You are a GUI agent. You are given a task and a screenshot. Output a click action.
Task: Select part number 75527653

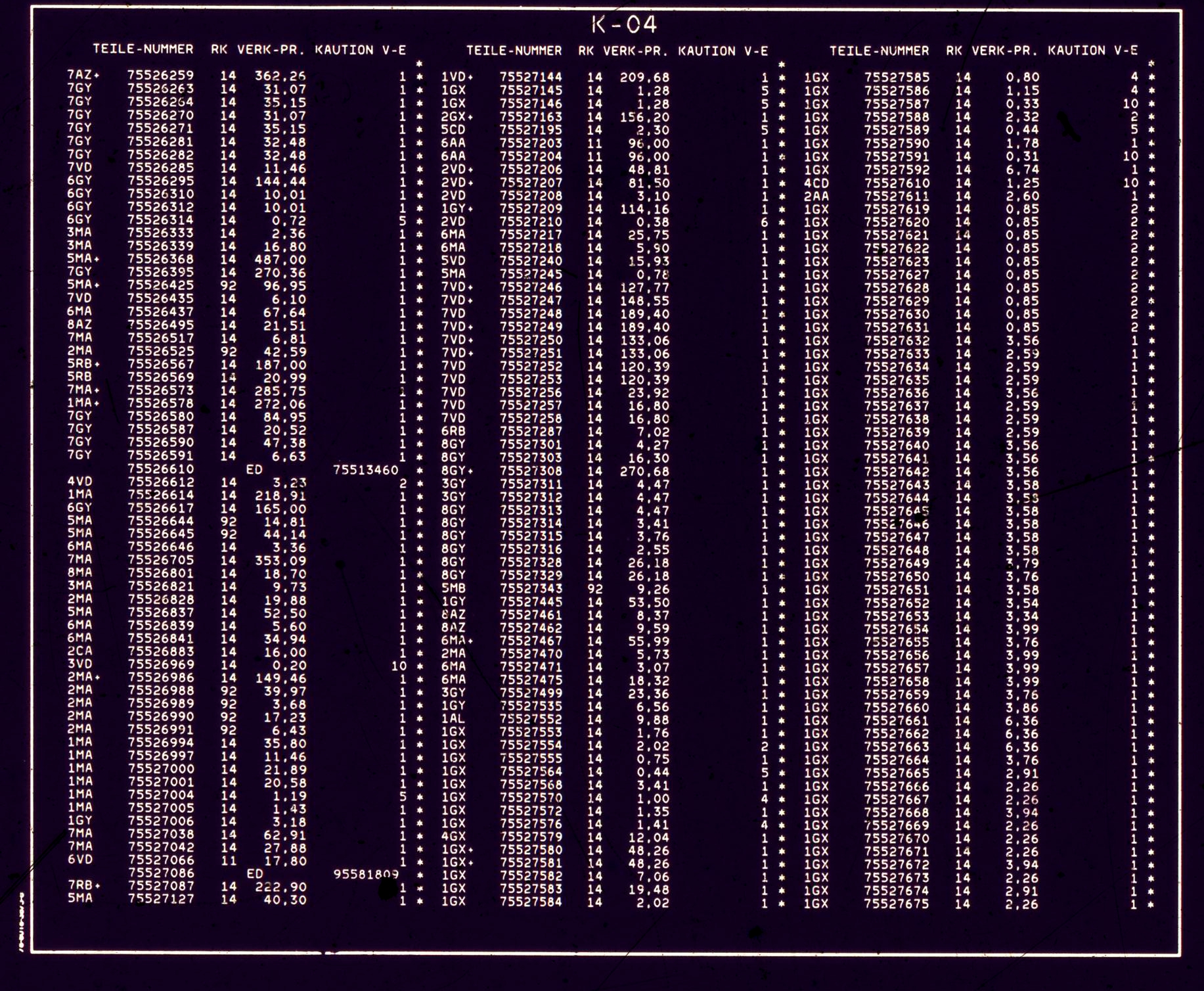[897, 616]
